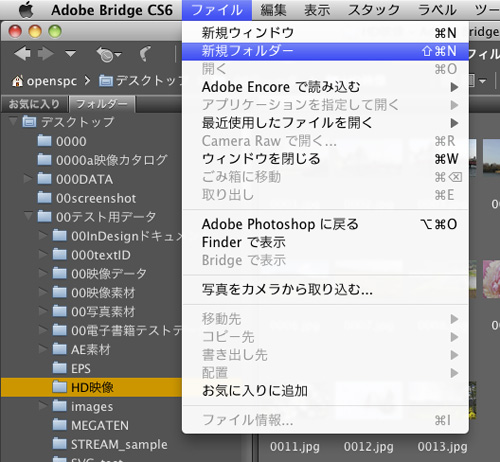The height and width of the screenshot is (462, 500).
Task: Click the AE素材 folder icon
Action: (60, 349)
